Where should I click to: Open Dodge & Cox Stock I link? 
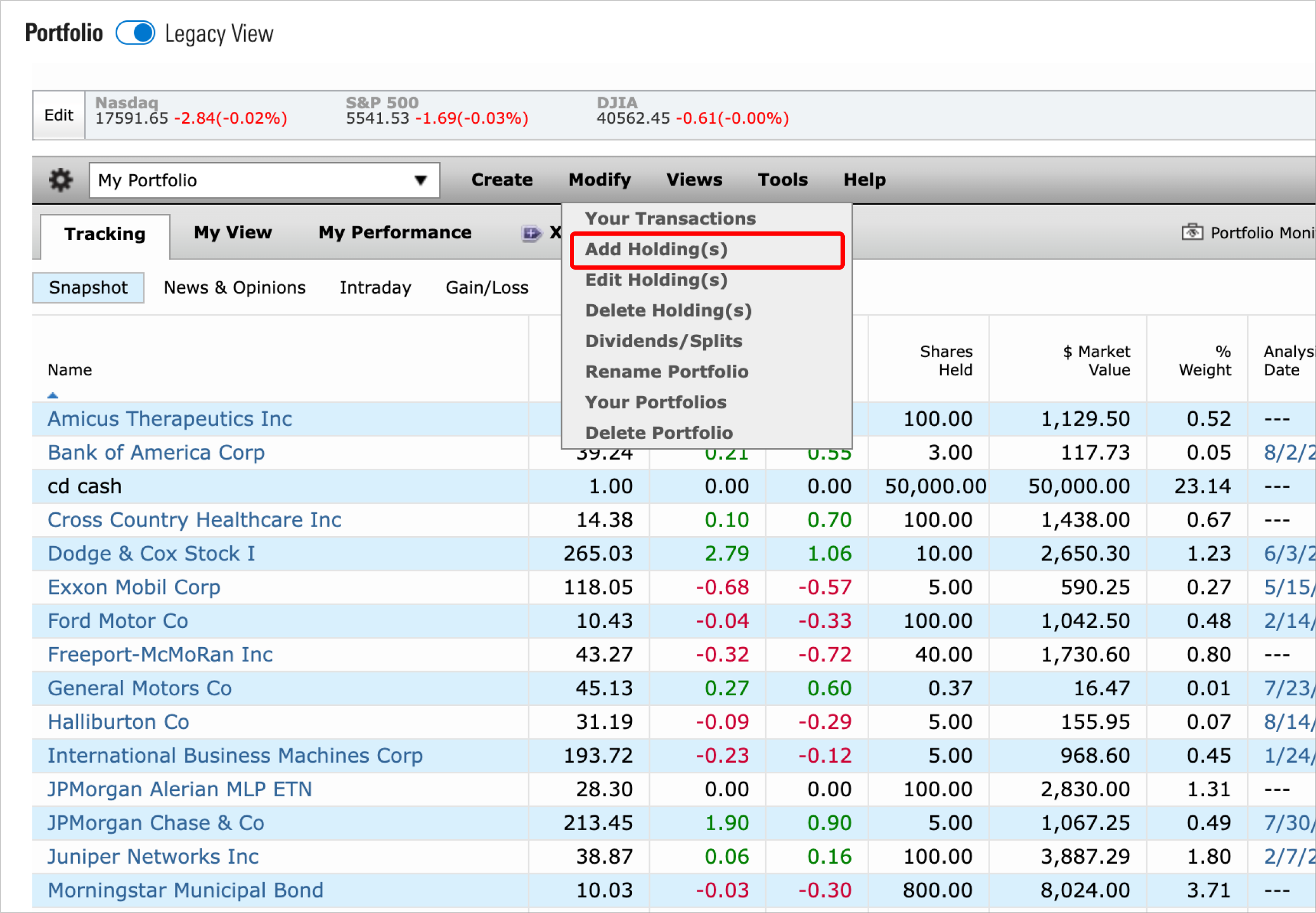point(151,554)
